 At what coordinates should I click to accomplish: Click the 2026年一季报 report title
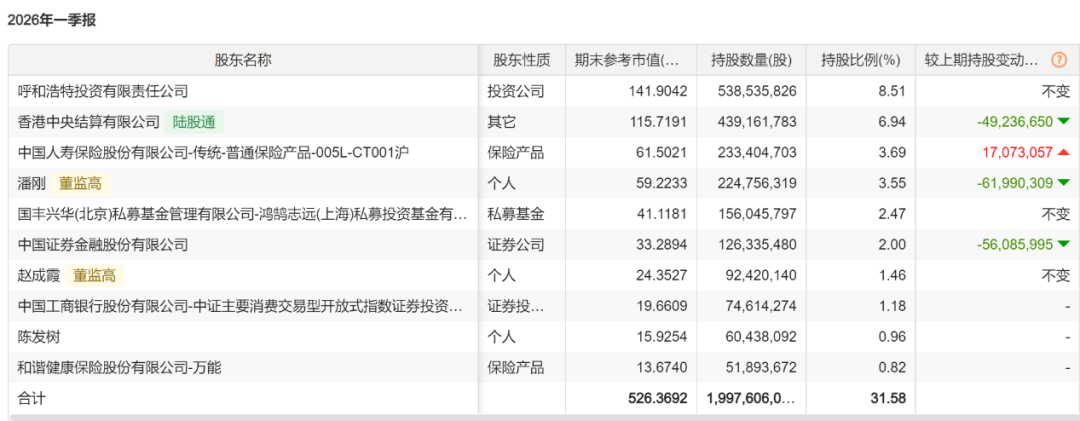coord(52,20)
